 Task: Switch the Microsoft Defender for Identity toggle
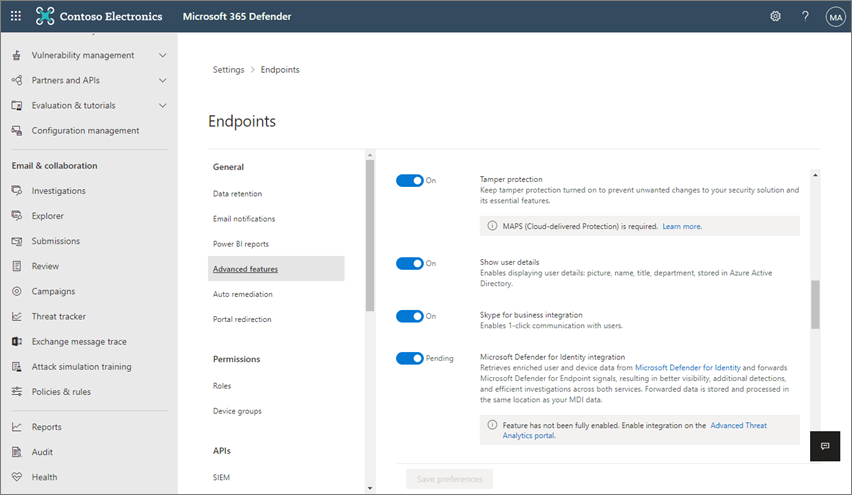coord(409,358)
